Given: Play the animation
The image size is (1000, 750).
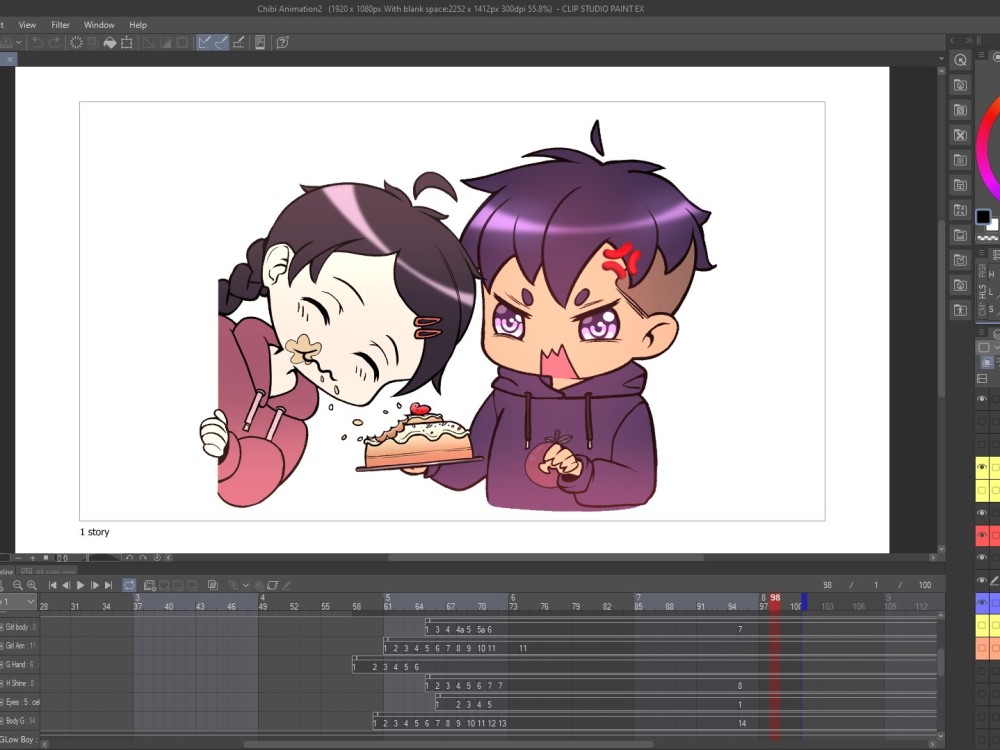Looking at the screenshot, I should pyautogui.click(x=80, y=585).
